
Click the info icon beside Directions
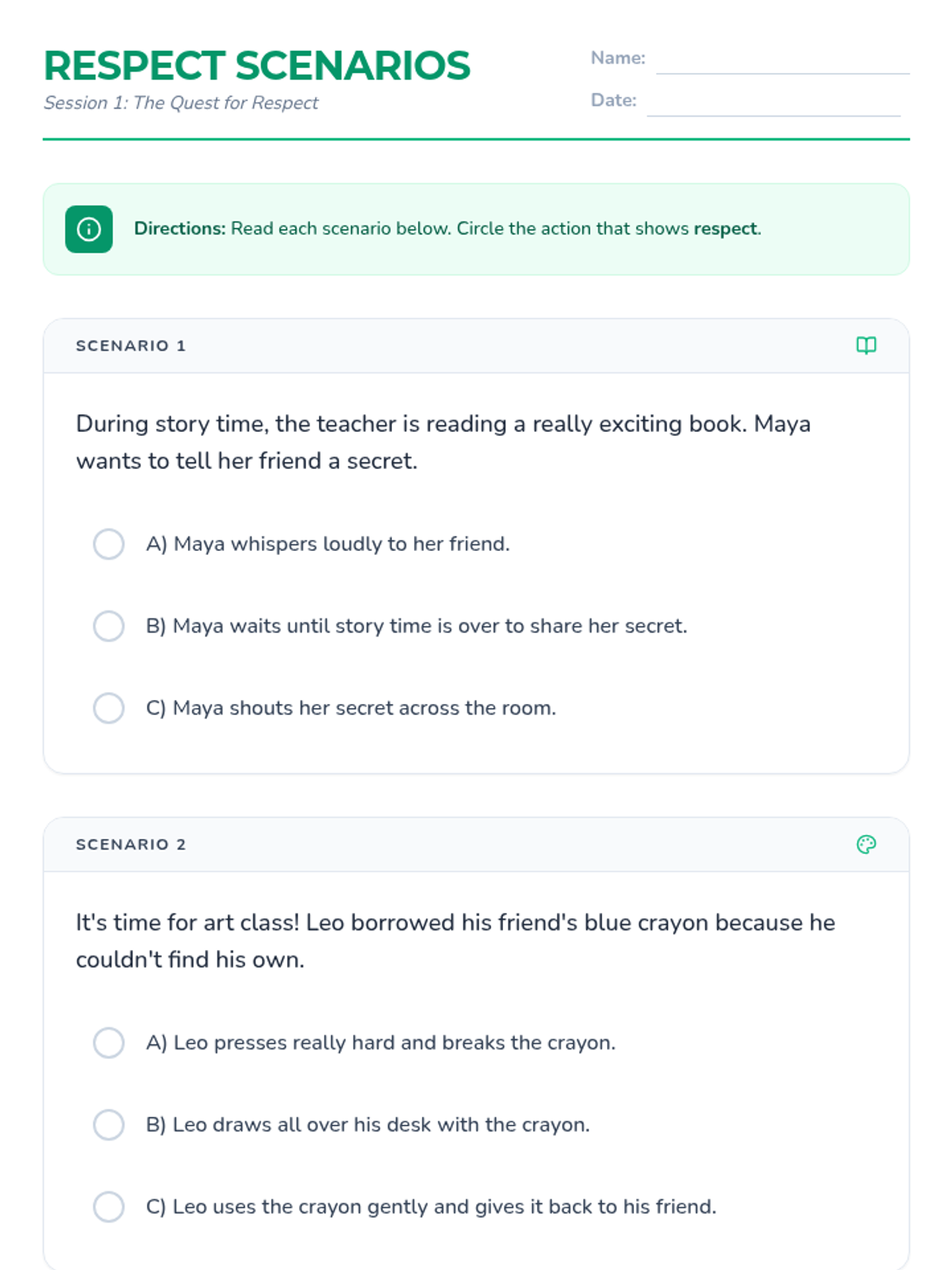click(89, 229)
